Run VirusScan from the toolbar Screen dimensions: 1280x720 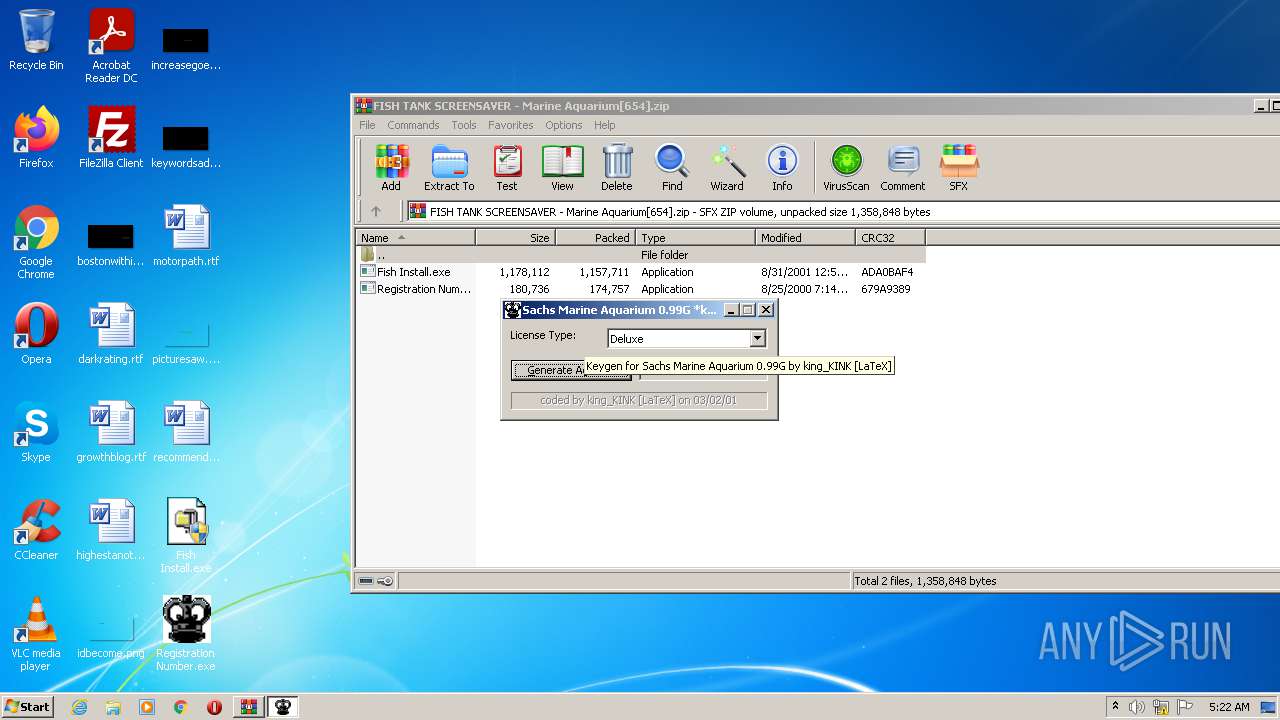coord(846,168)
